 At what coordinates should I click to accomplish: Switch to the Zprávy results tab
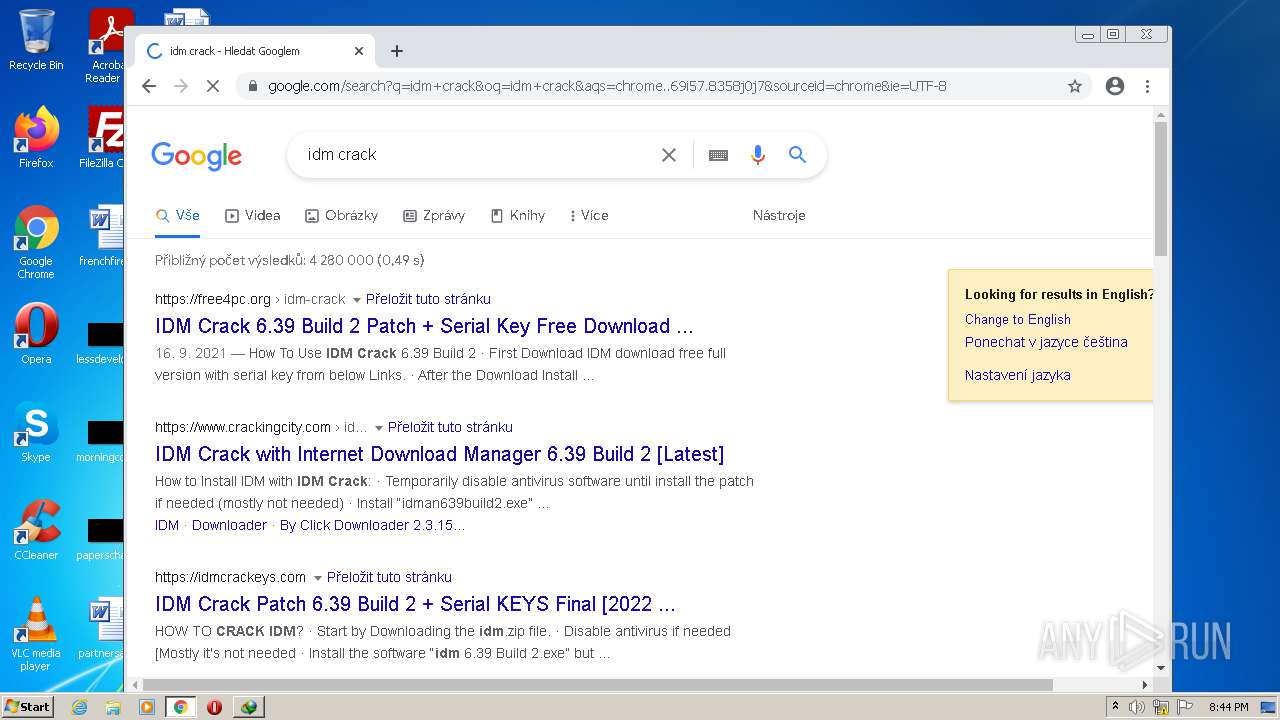point(434,215)
